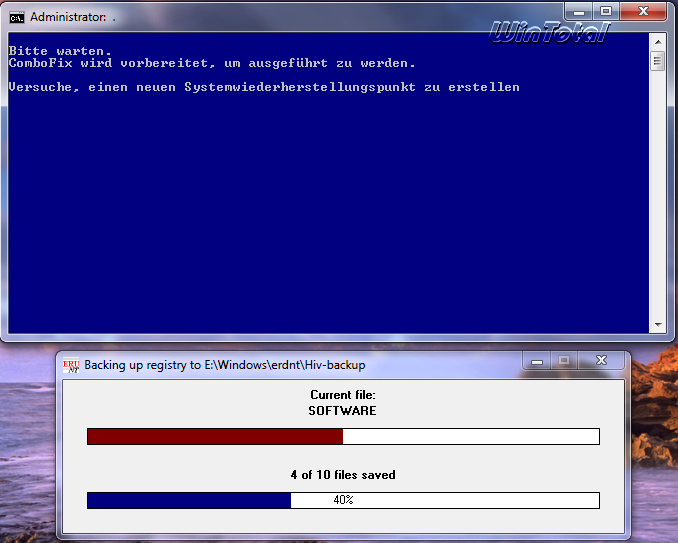678x543 pixels.
Task: Minimize the Administrator console window
Action: [x=579, y=12]
